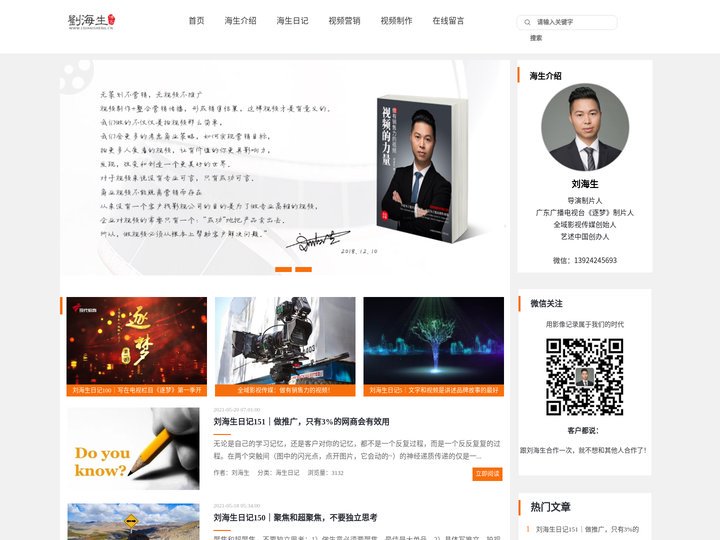
Task: Open the 逐梦 featured thumbnail
Action: 137,341
